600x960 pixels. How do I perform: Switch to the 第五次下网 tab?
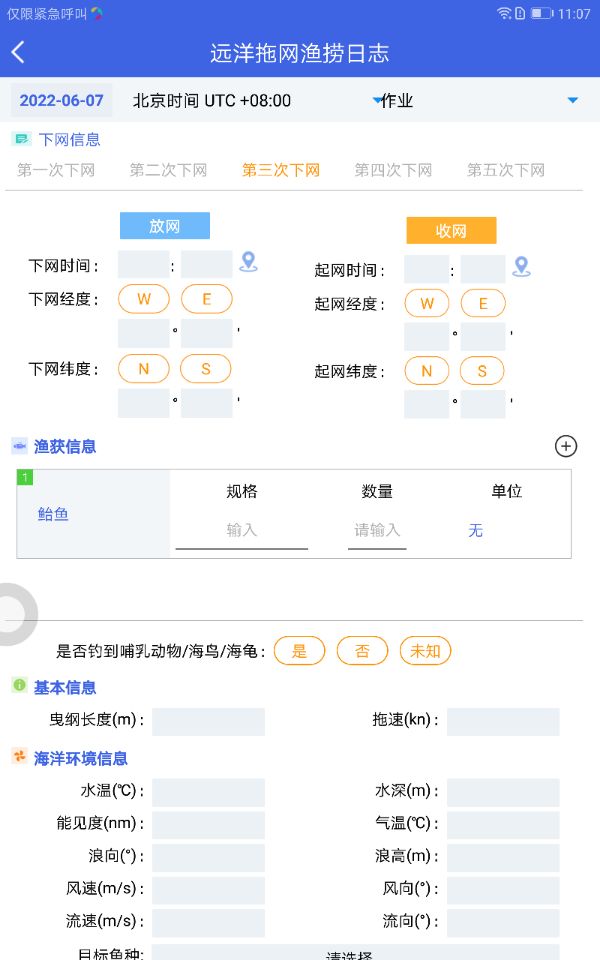504,170
